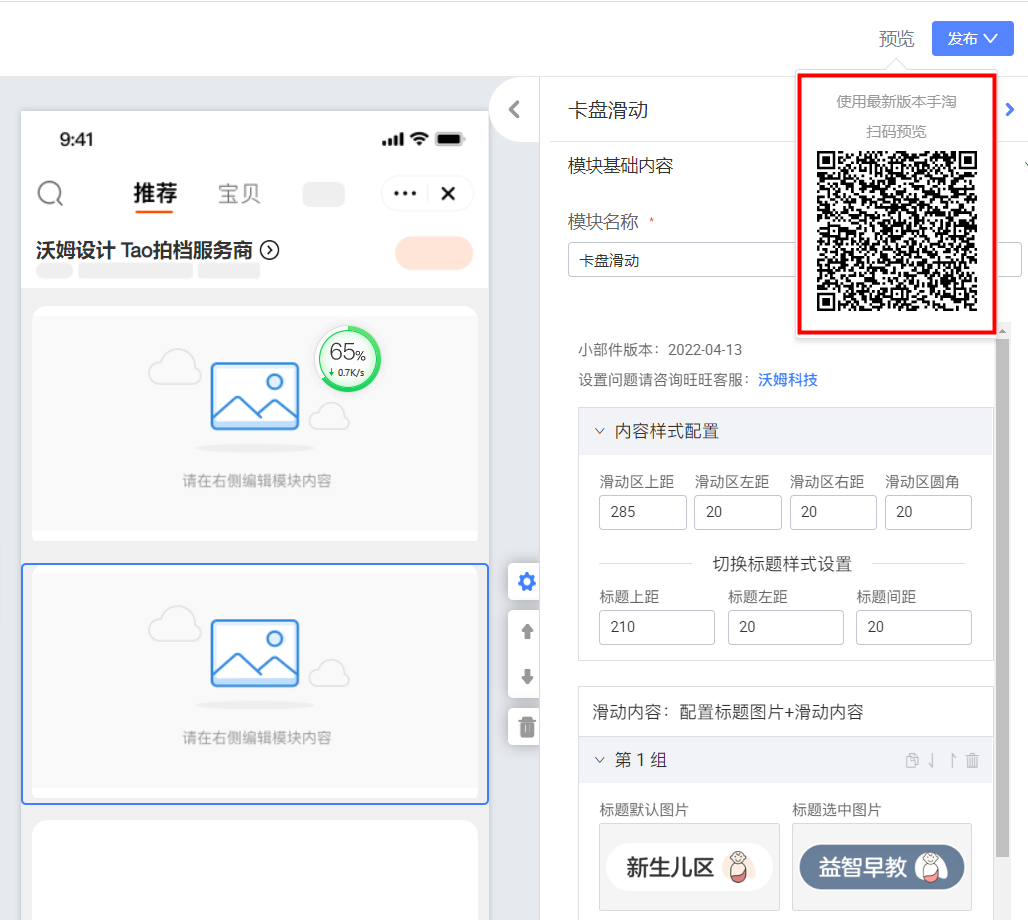Screen dimensions: 1028x920
Task: Open the 发布 publish dropdown
Action: pyautogui.click(x=972, y=38)
